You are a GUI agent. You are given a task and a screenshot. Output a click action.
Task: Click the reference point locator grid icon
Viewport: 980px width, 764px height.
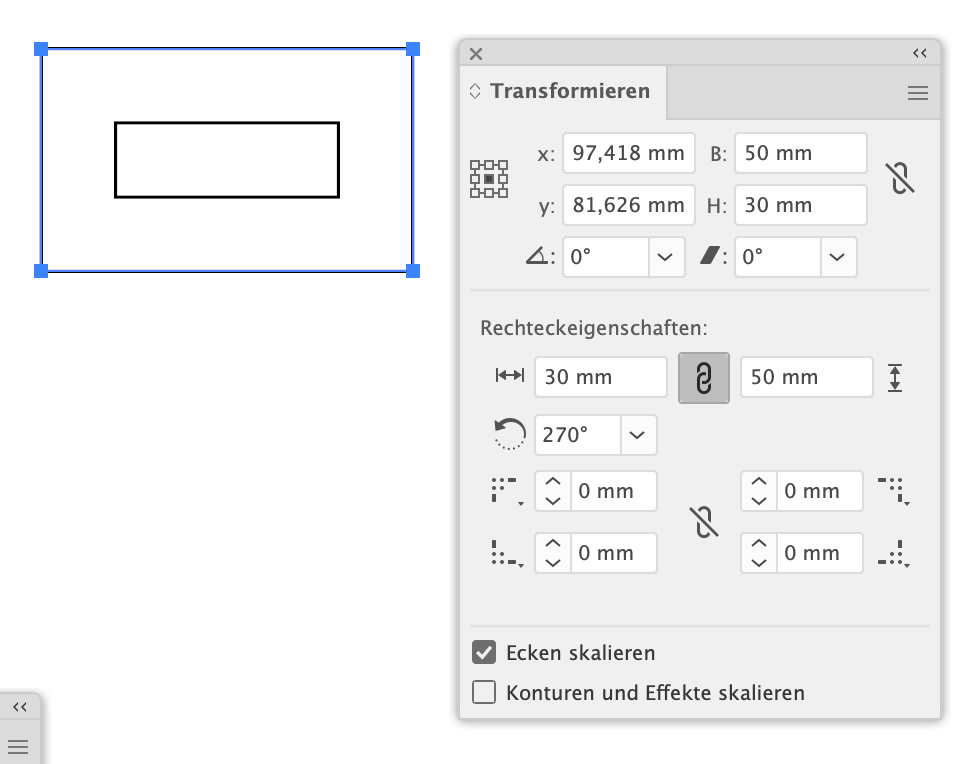point(489,179)
